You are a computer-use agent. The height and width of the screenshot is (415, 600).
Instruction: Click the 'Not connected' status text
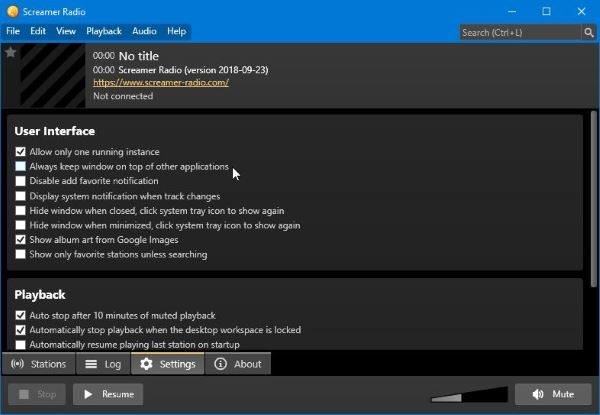(x=123, y=96)
